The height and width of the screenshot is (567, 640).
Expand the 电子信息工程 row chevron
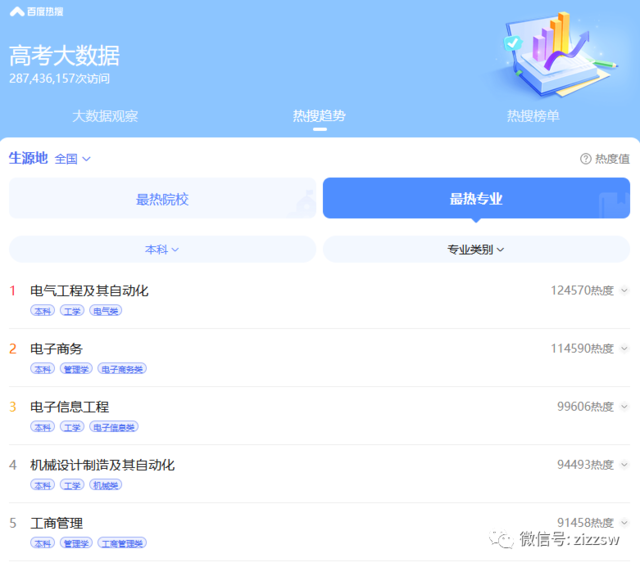(624, 407)
